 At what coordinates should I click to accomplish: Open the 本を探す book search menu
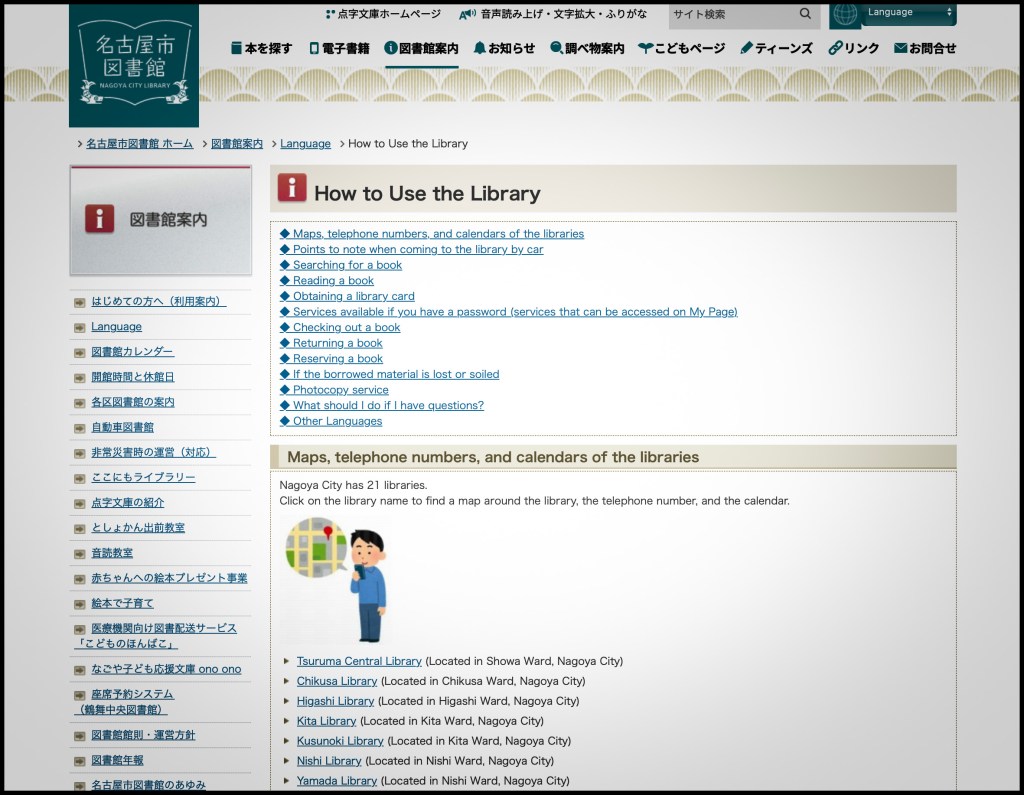[x=262, y=48]
